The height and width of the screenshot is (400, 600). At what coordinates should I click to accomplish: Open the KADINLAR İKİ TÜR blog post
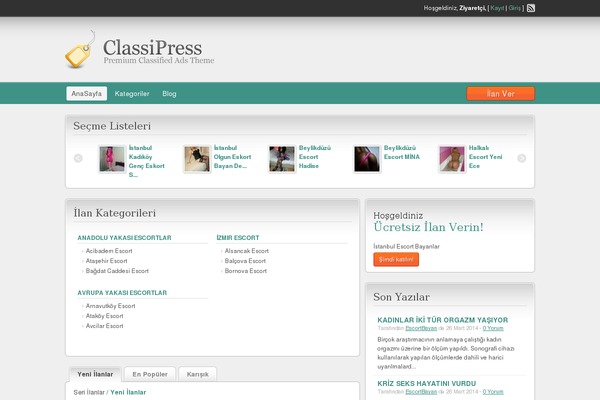[442, 320]
